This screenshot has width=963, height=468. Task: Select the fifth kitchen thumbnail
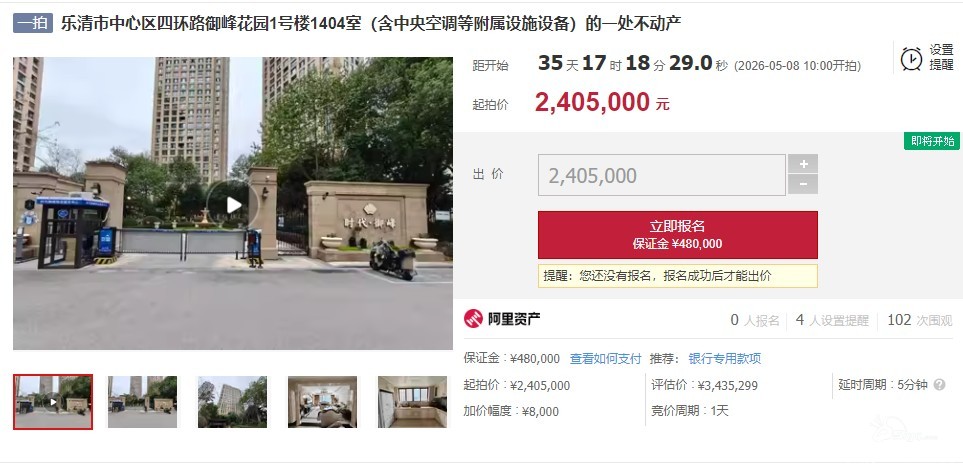412,402
